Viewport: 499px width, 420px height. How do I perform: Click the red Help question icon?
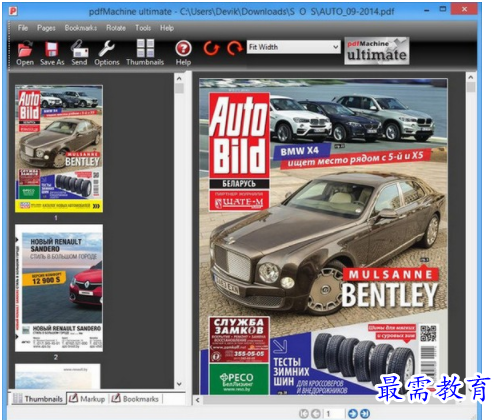tap(183, 53)
